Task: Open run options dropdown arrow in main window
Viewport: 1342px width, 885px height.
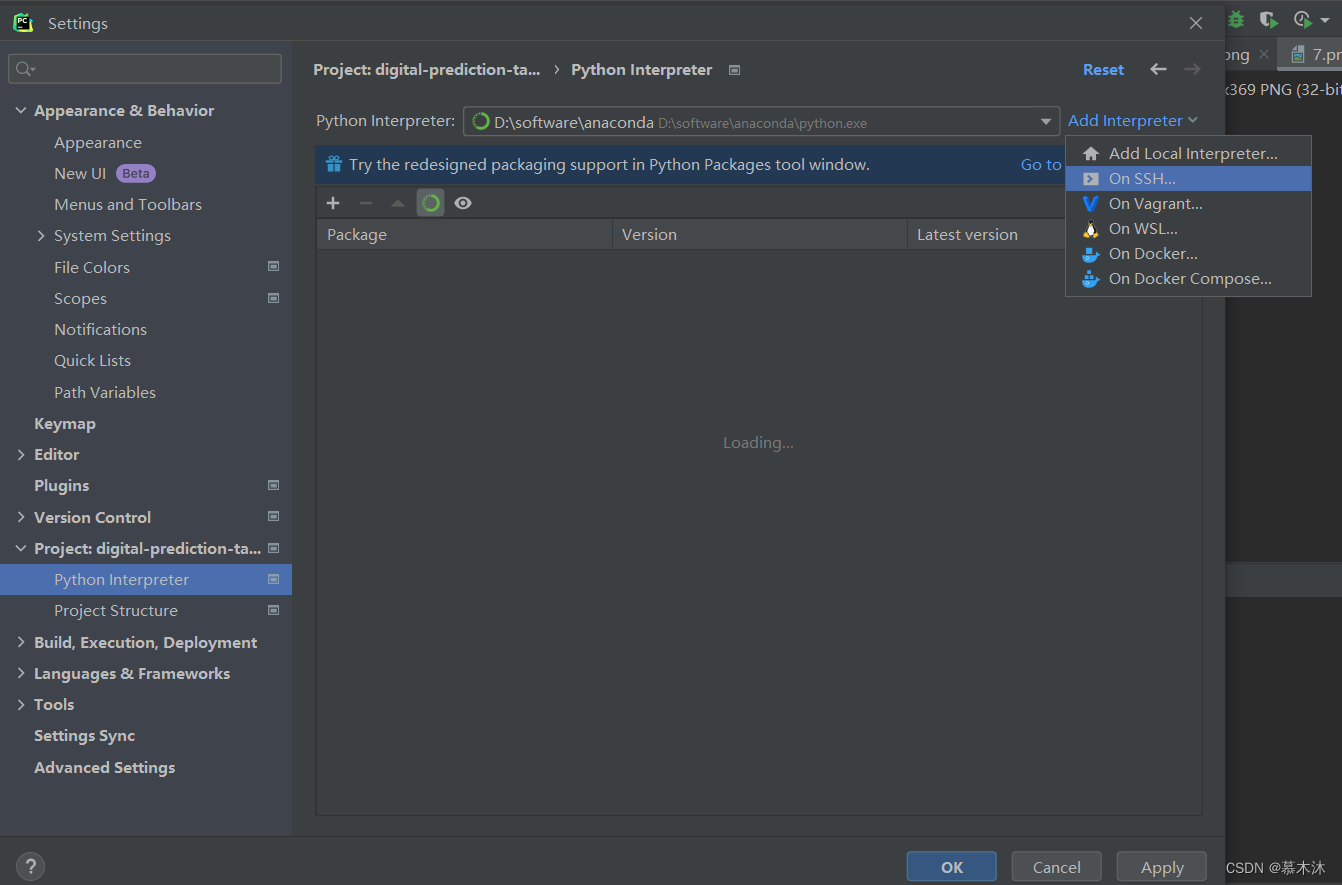Action: [x=1325, y=20]
